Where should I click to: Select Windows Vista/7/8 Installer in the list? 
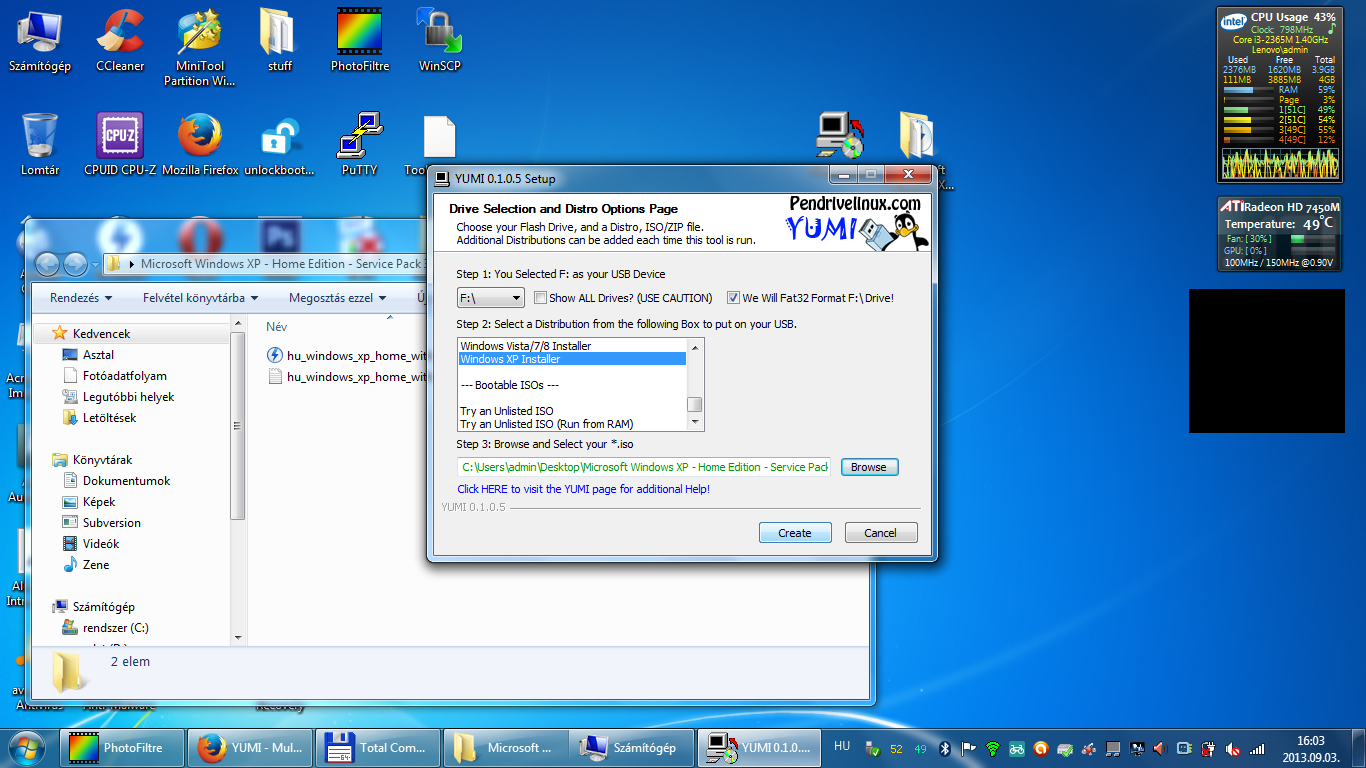526,346
